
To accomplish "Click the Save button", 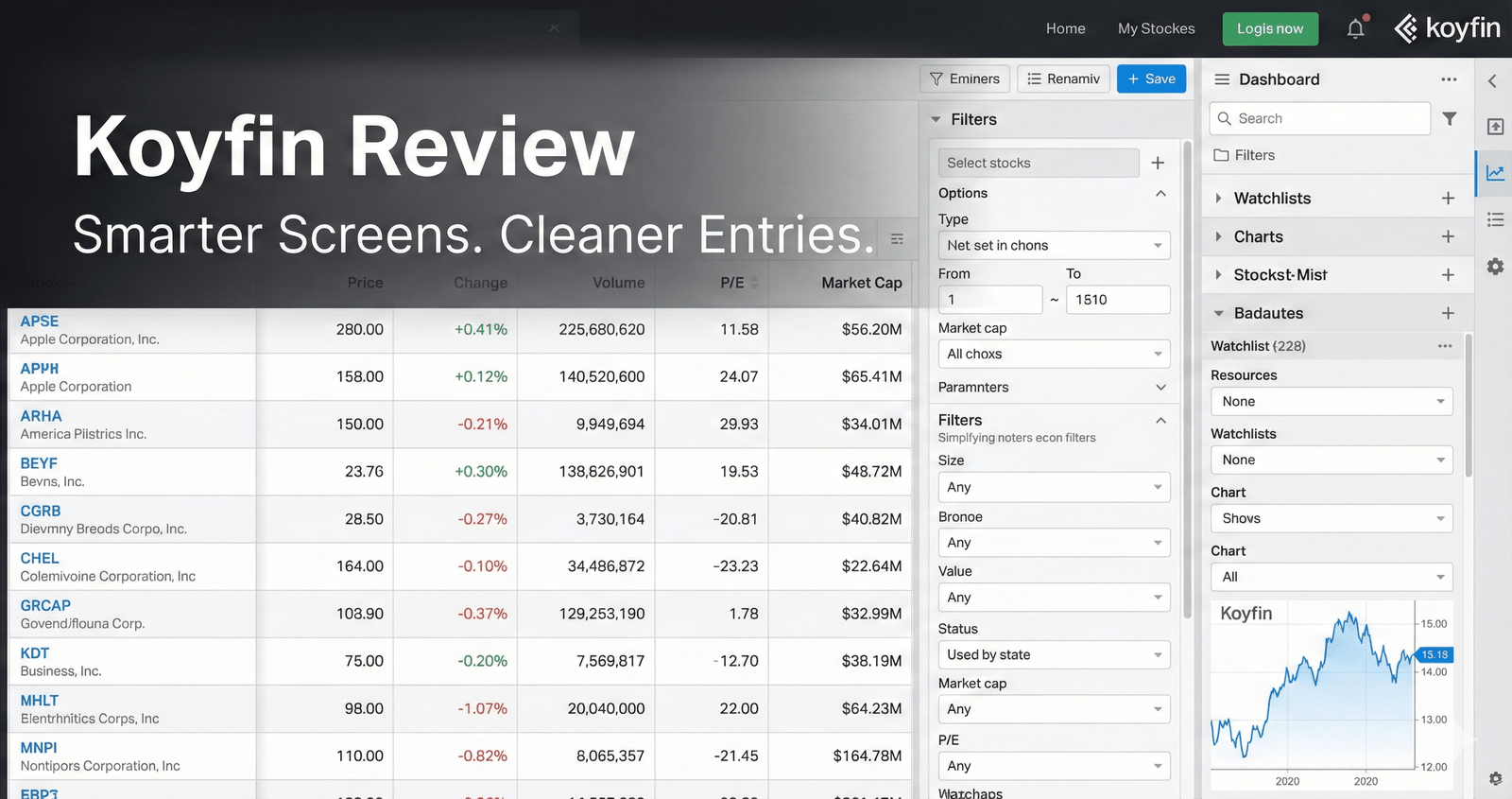I will (x=1151, y=78).
